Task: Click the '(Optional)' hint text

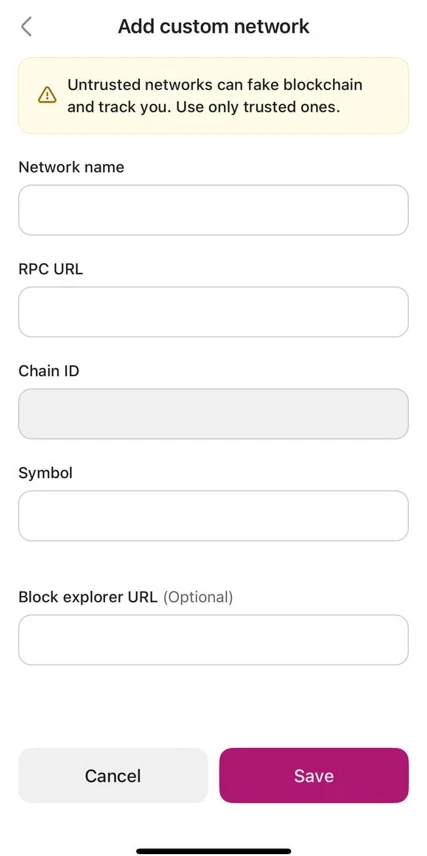Action: tap(198, 597)
